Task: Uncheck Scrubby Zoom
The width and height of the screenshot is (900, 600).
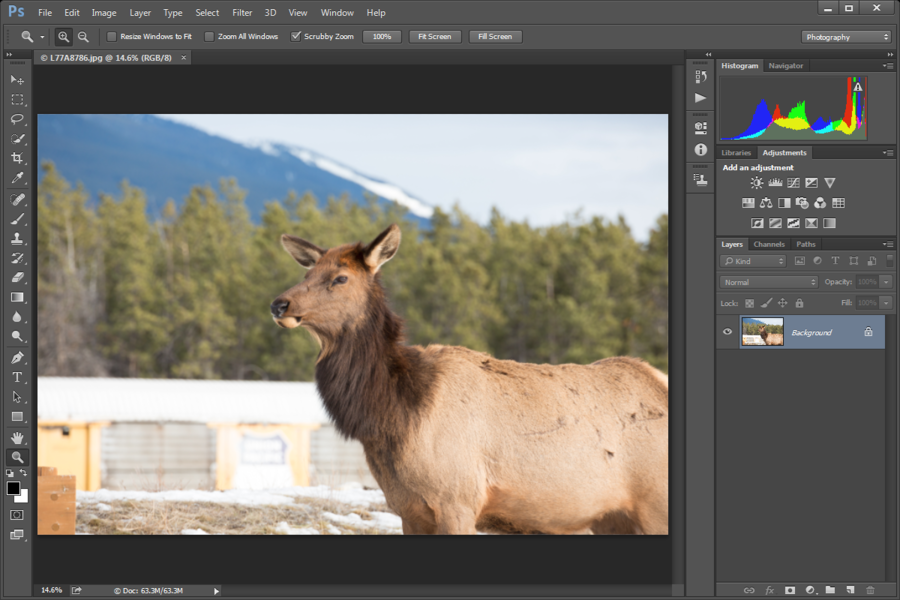Action: pos(296,36)
